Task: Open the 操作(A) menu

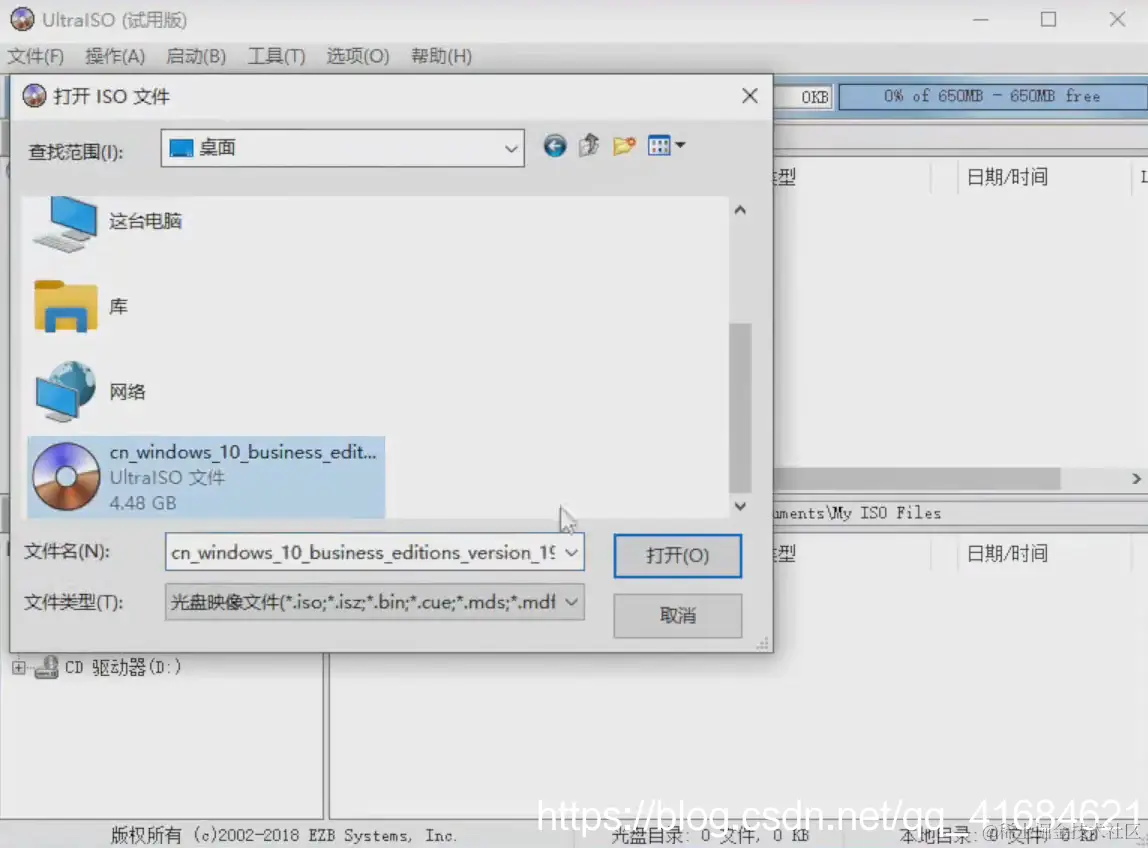Action: coord(115,56)
